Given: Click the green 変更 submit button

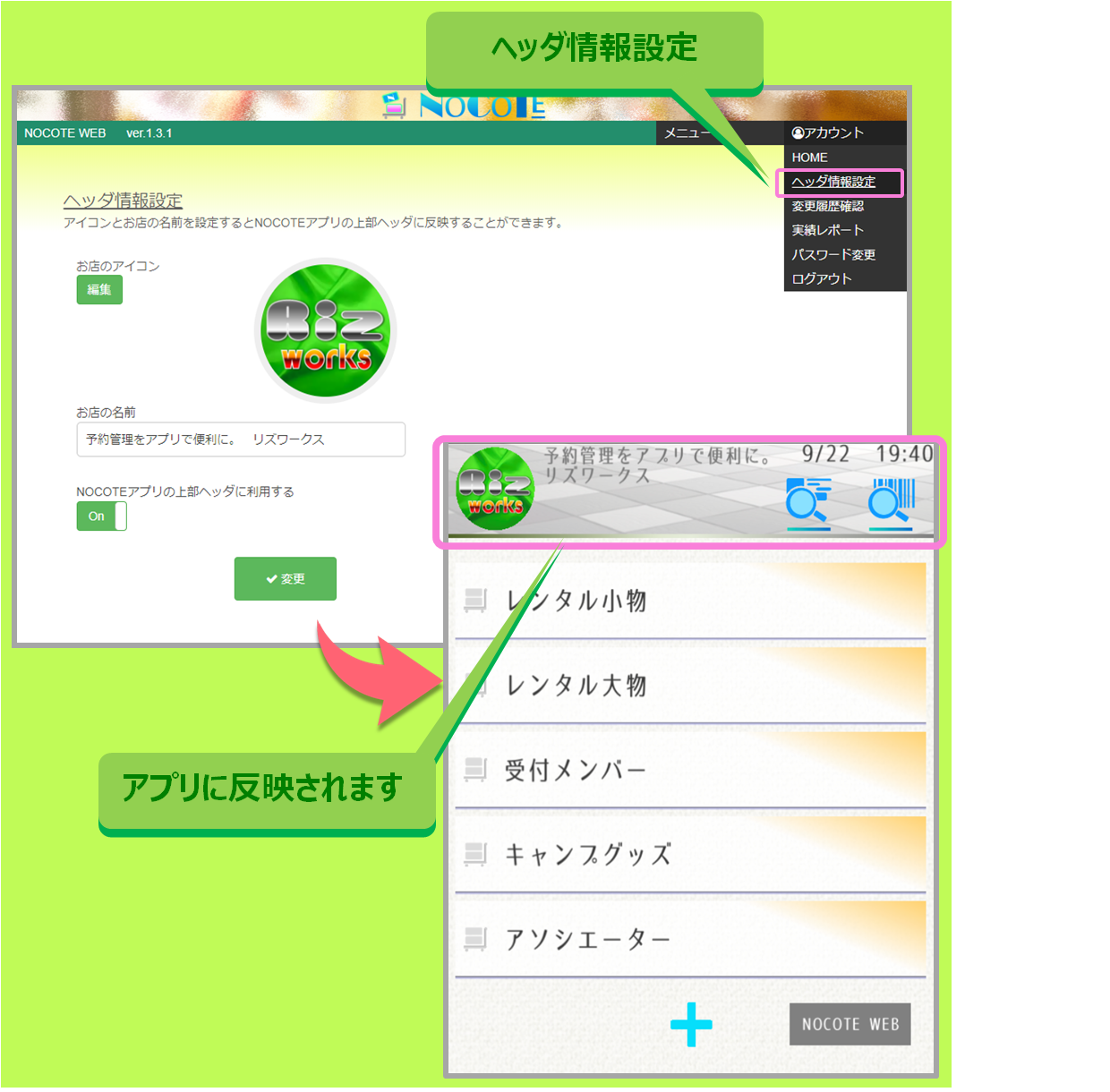Looking at the screenshot, I should click(286, 579).
